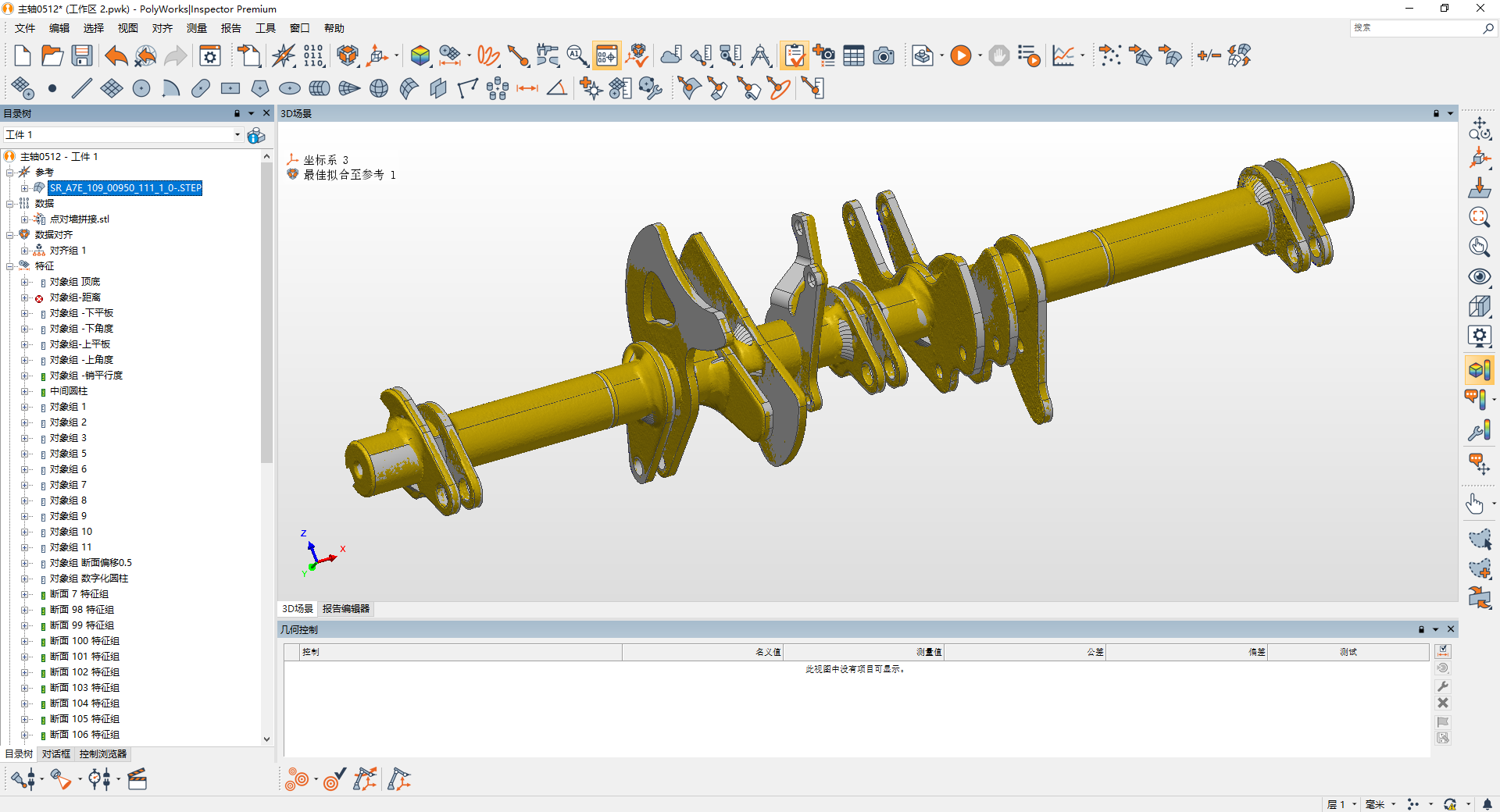Screen dimensions: 1500x812
Task: Create a sphere feature with the globe icon
Action: coord(379,89)
